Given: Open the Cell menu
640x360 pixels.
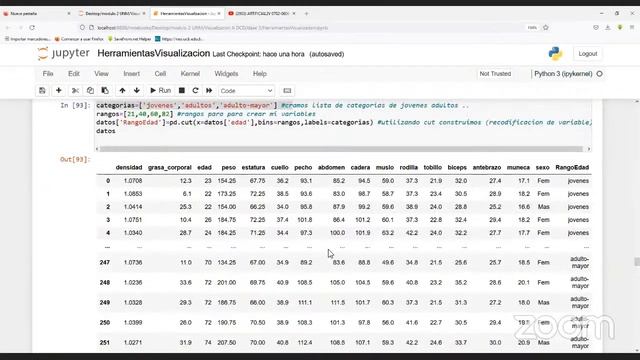Looking at the screenshot, I should click(x=160, y=74).
